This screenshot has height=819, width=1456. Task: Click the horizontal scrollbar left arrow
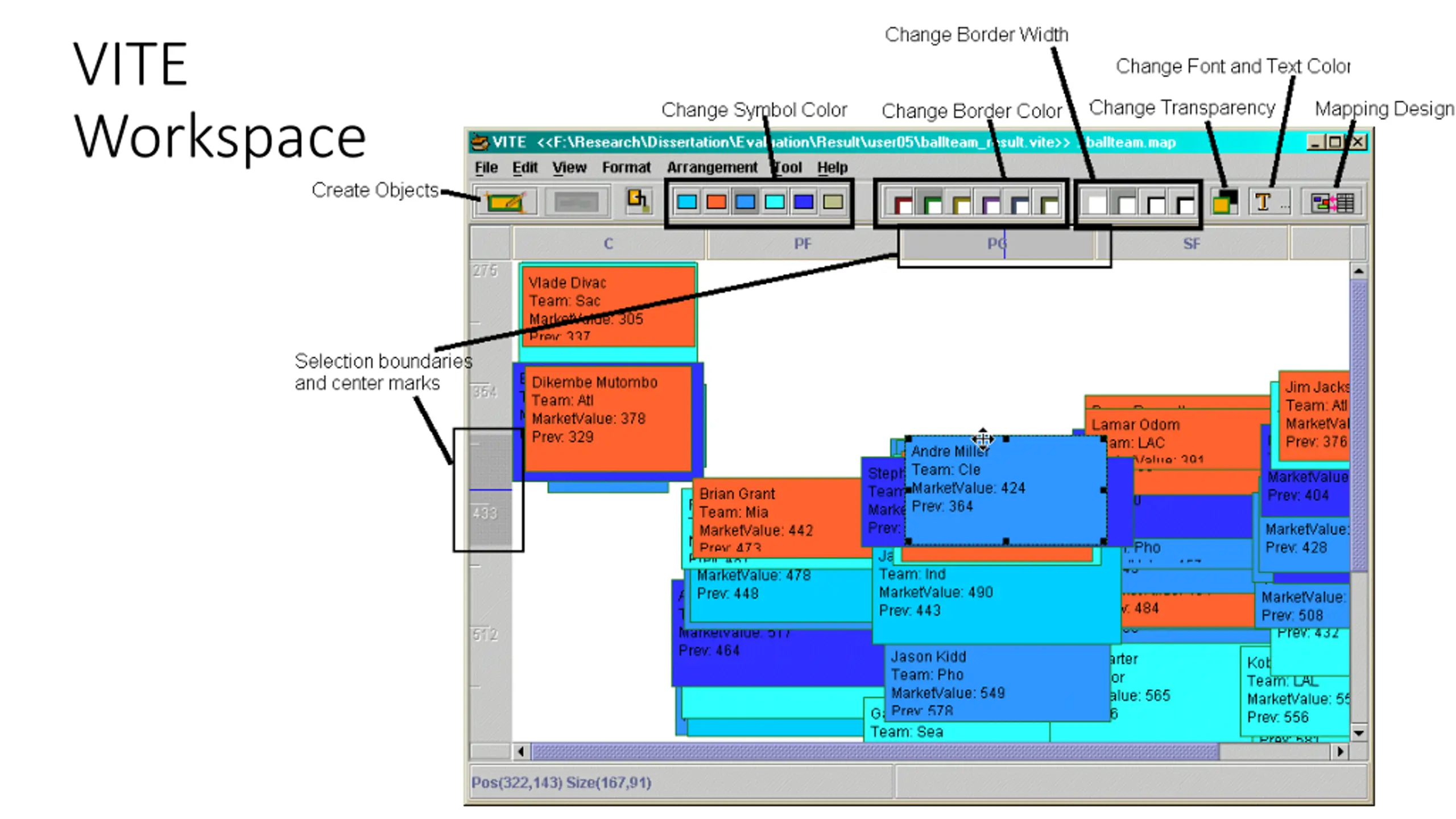(520, 752)
